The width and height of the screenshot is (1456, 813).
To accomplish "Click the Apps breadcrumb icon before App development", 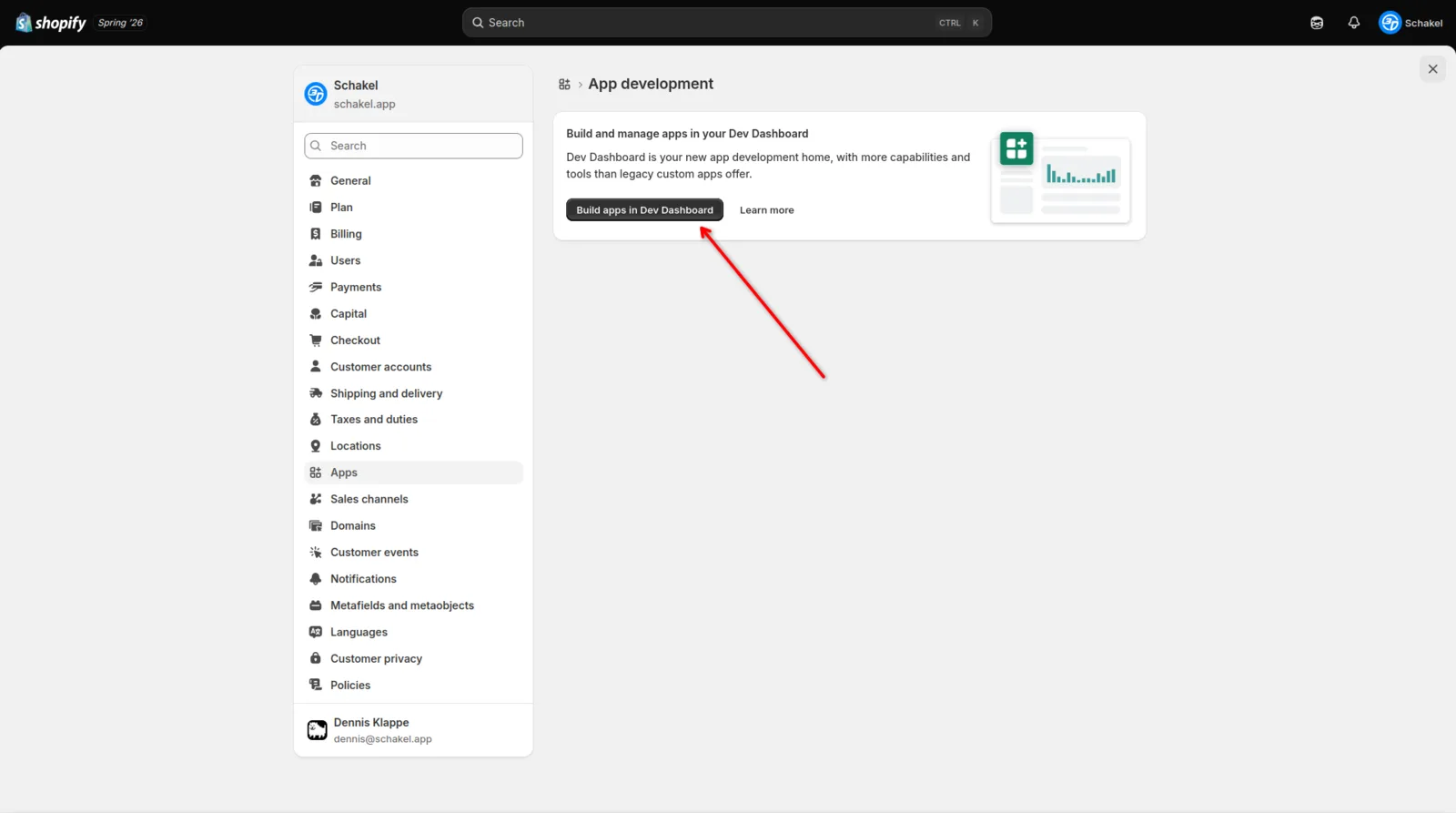I will pos(564,84).
